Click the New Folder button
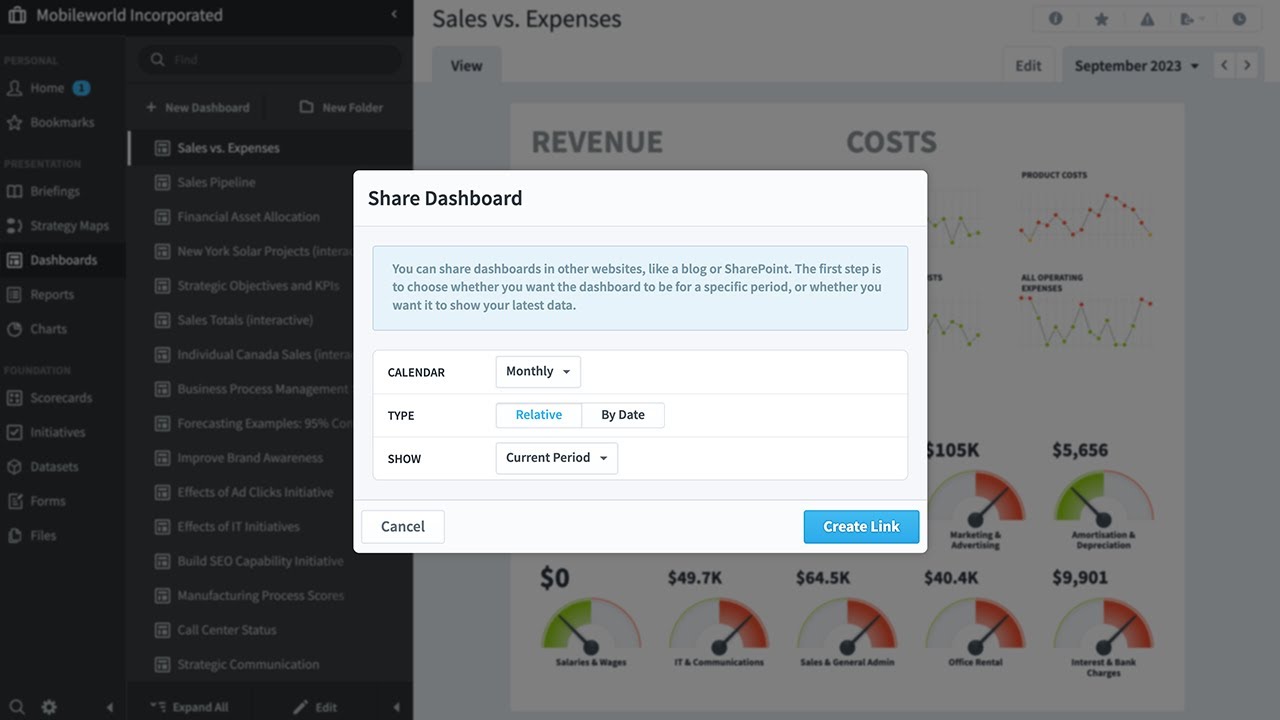This screenshot has height=720, width=1280. 342,108
